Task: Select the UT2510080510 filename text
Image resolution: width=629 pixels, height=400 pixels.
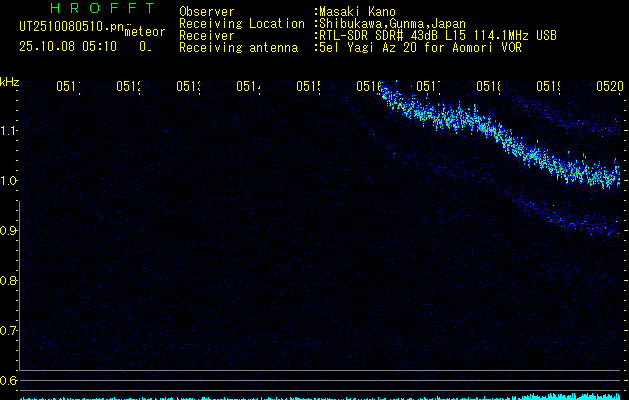Action: click(72, 27)
